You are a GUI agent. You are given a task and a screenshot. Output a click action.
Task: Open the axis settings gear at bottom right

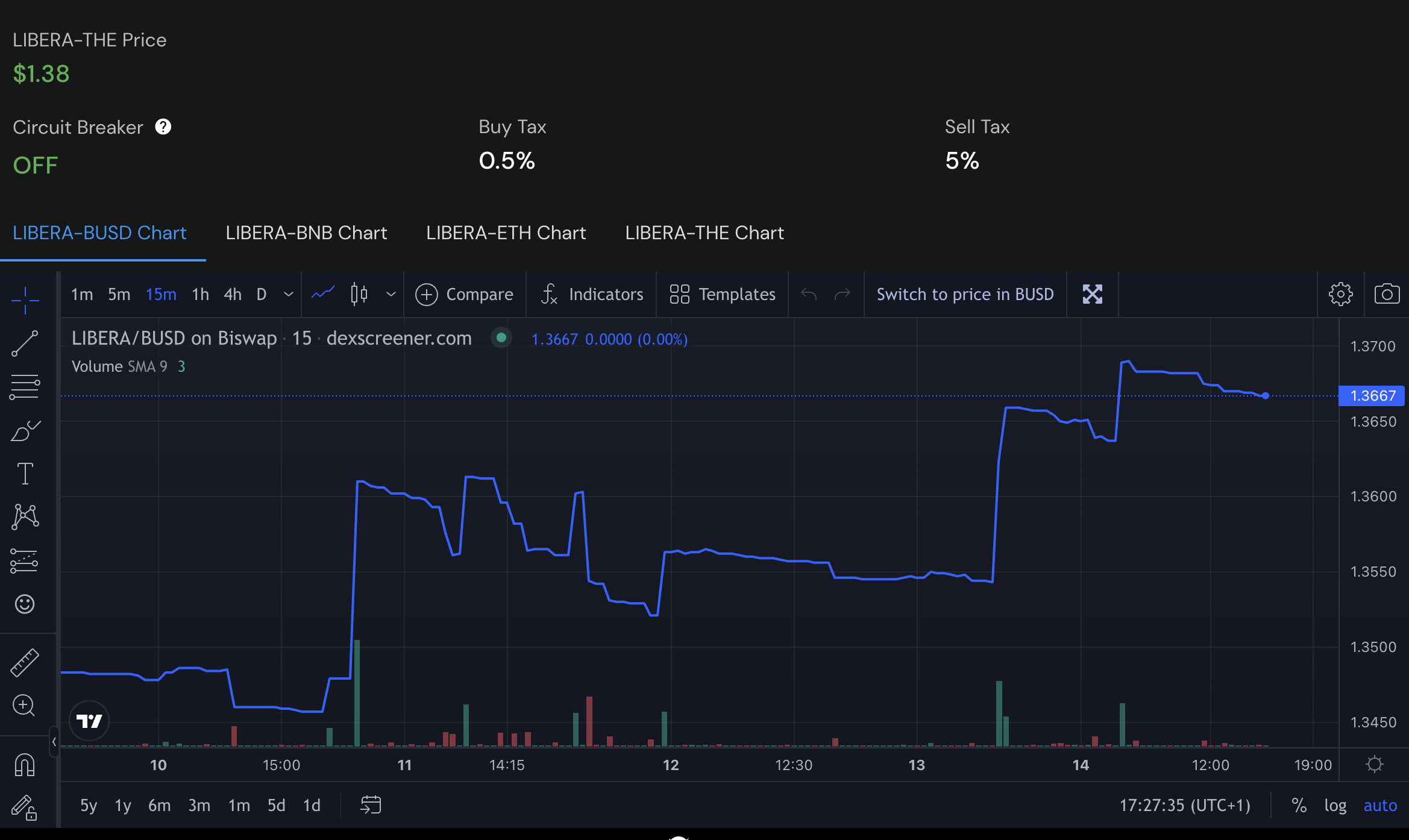pyautogui.click(x=1375, y=765)
